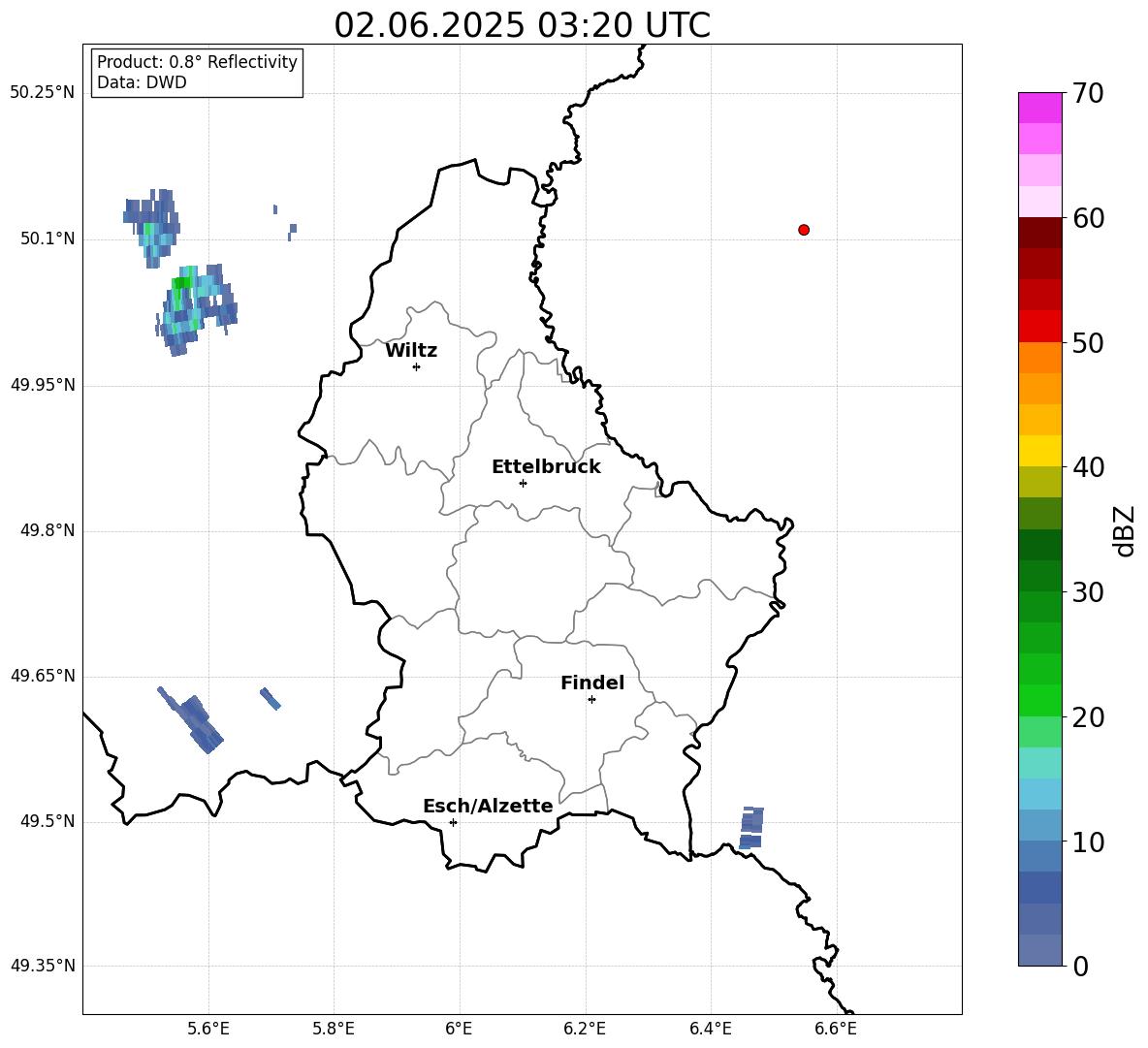Click the 50.25°N latitude label

click(x=43, y=93)
